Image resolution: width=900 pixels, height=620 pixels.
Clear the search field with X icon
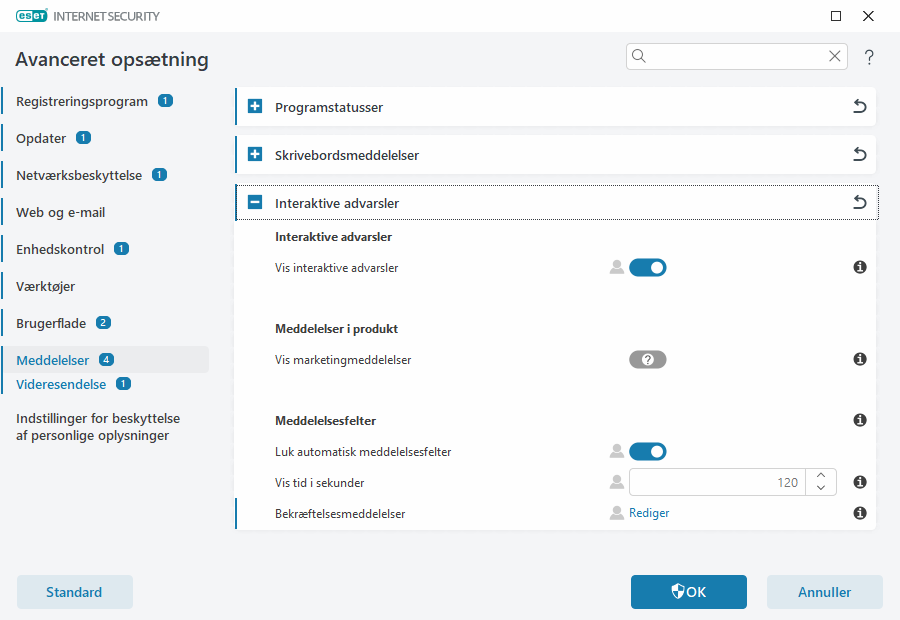pyautogui.click(x=834, y=57)
